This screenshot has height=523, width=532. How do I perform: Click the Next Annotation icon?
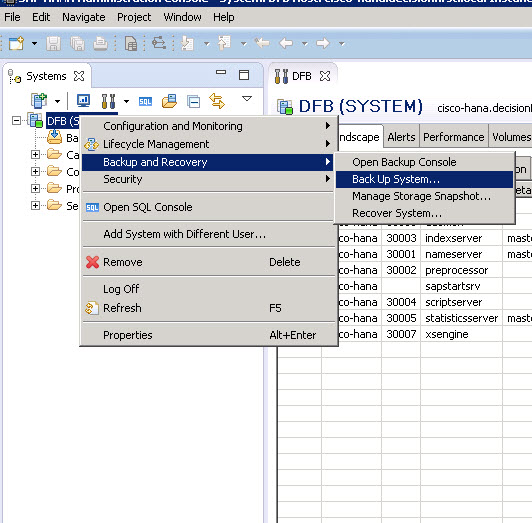click(x=187, y=44)
